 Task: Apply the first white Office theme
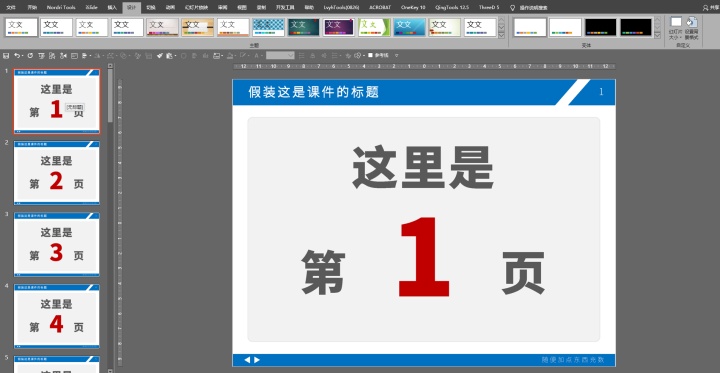(21, 27)
